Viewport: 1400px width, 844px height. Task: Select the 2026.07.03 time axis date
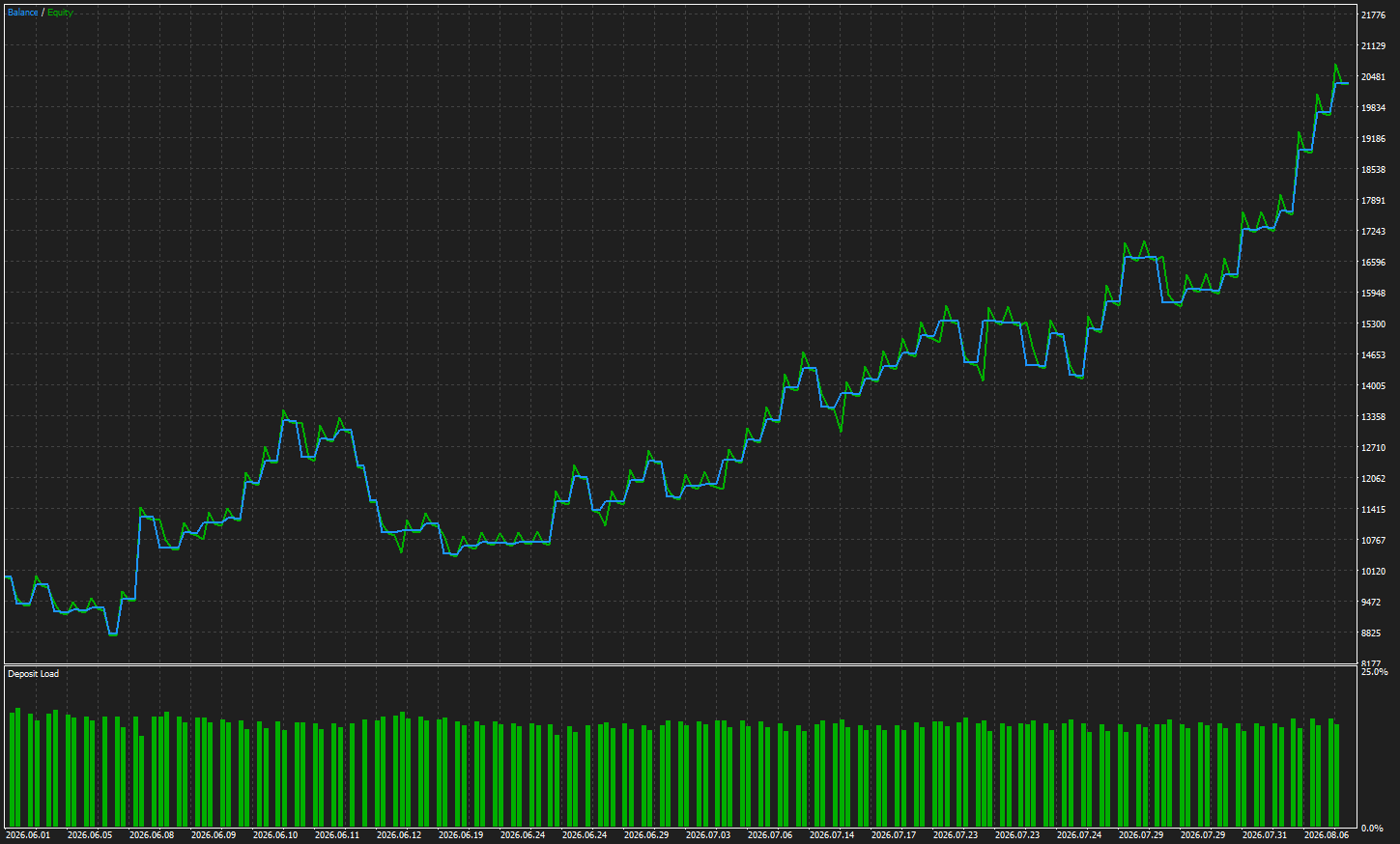click(x=708, y=834)
